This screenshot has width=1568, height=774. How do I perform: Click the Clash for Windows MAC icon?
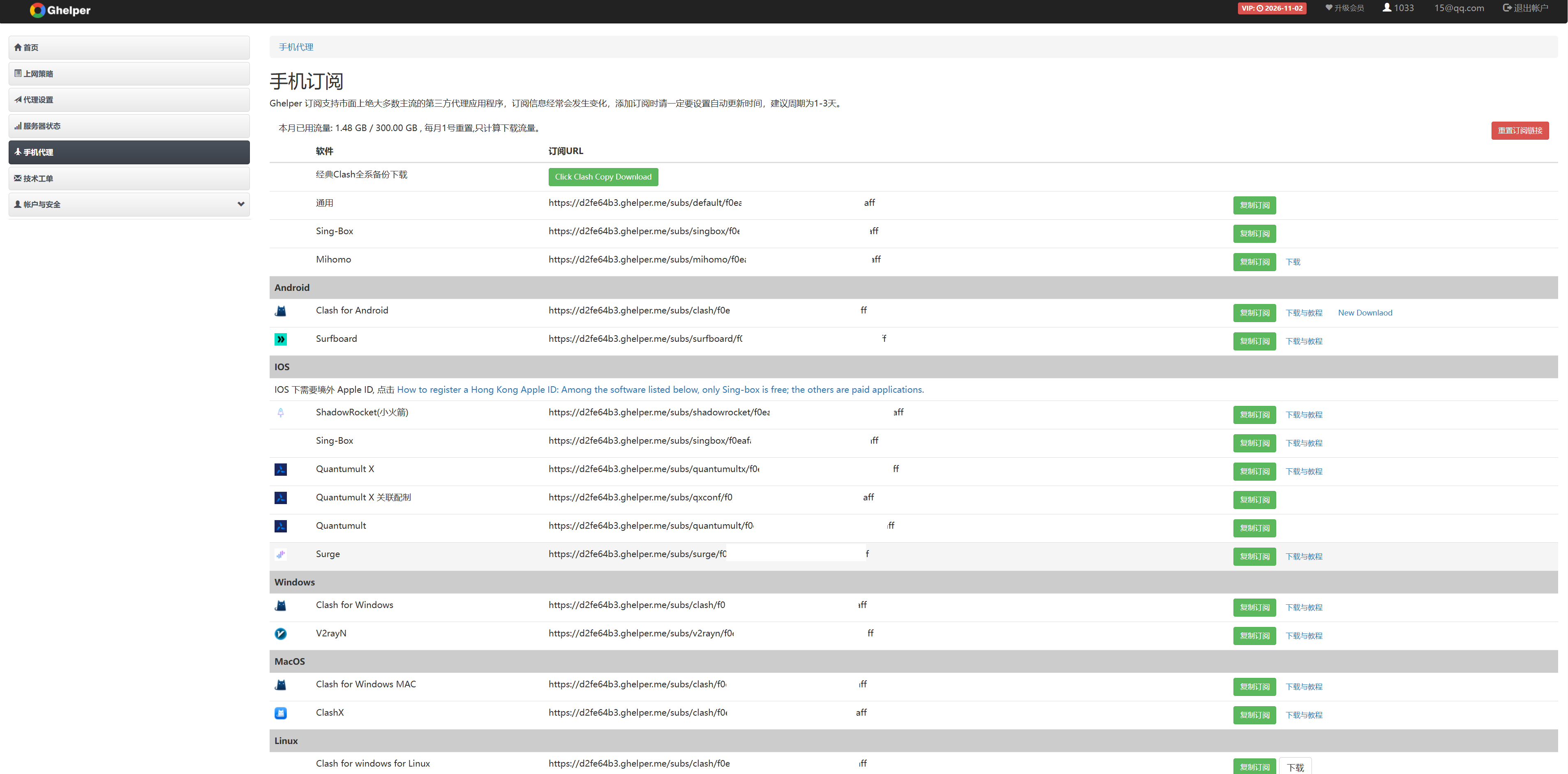point(280,685)
